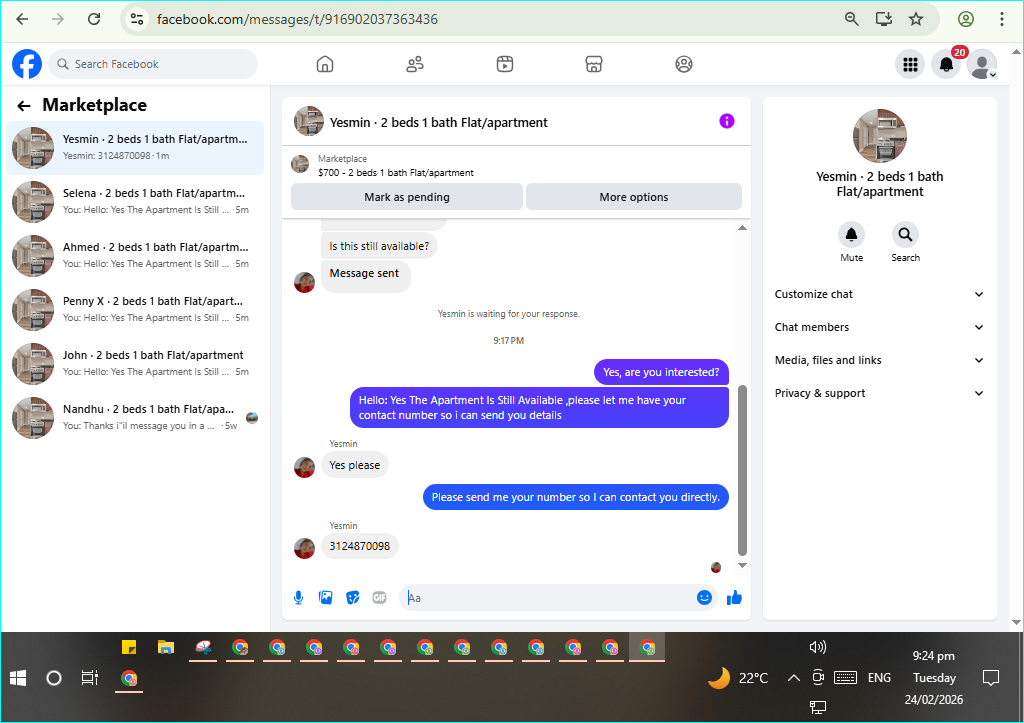The width and height of the screenshot is (1024, 723).
Task: Open the Home feed icon
Action: [325, 64]
